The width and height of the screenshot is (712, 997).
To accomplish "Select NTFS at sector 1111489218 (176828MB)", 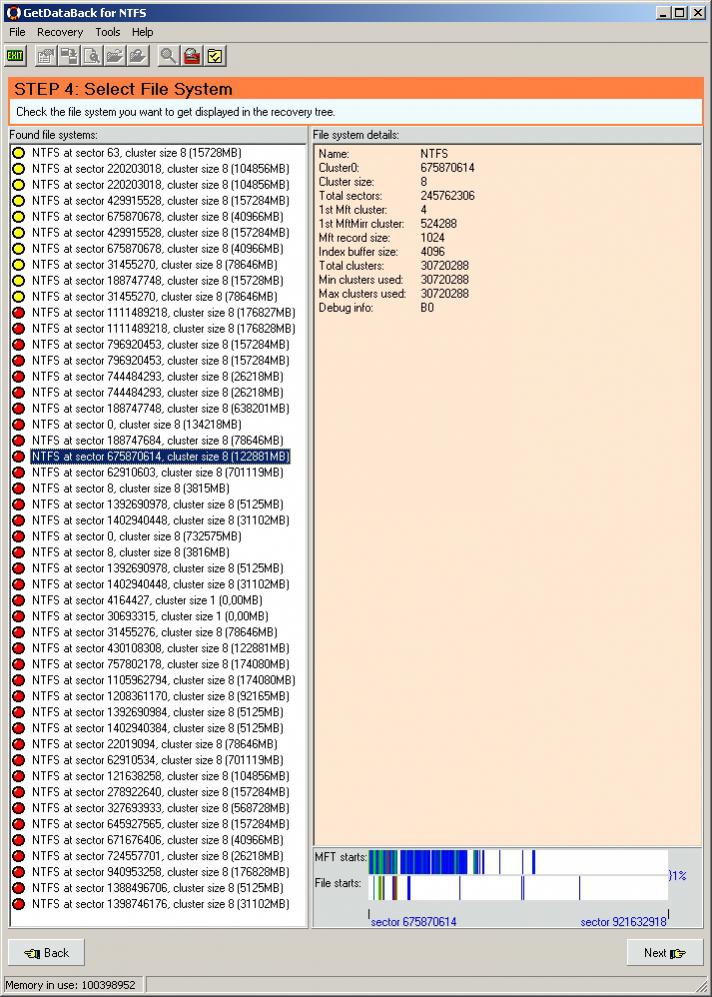I will 163,329.
